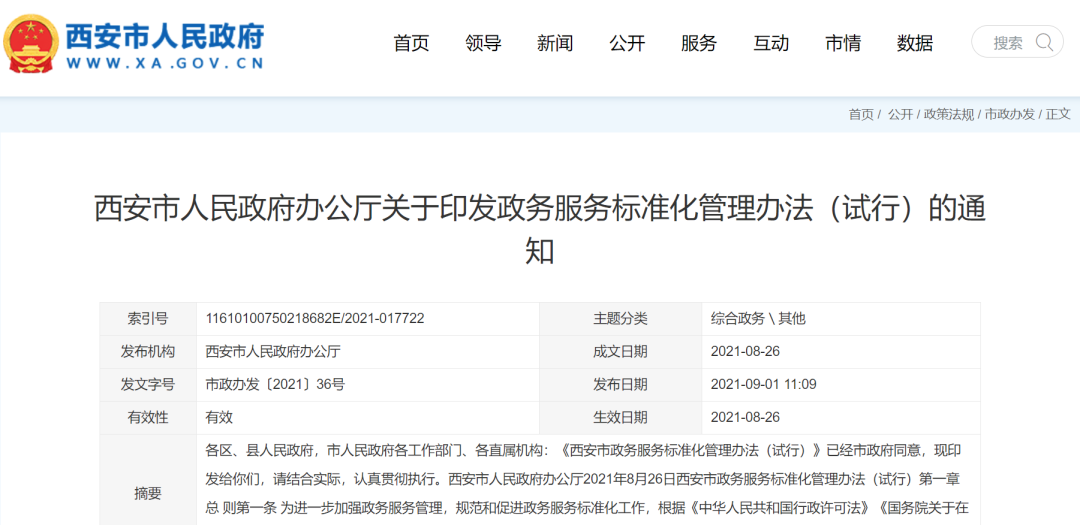Image resolution: width=1080 pixels, height=525 pixels.
Task: Go to 首页 in breadcrumb
Action: click(x=860, y=114)
